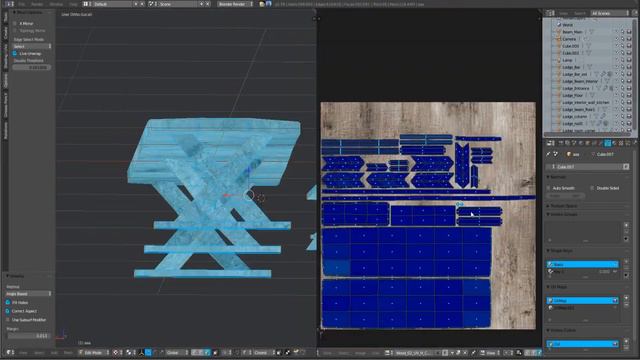Viewport: 640px width, 360px height.
Task: Enable the Topology Mirror checkbox
Action: click(x=15, y=31)
